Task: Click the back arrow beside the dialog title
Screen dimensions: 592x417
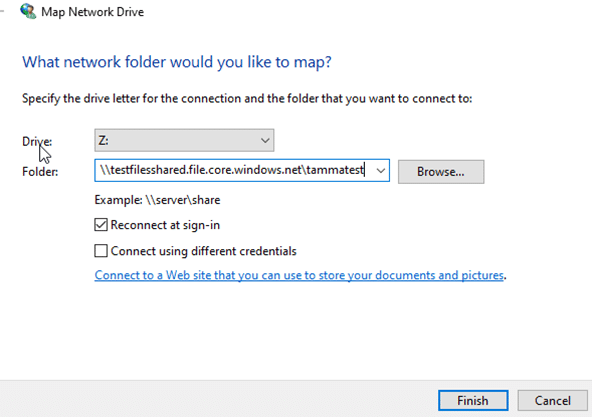Action: (x=2, y=11)
